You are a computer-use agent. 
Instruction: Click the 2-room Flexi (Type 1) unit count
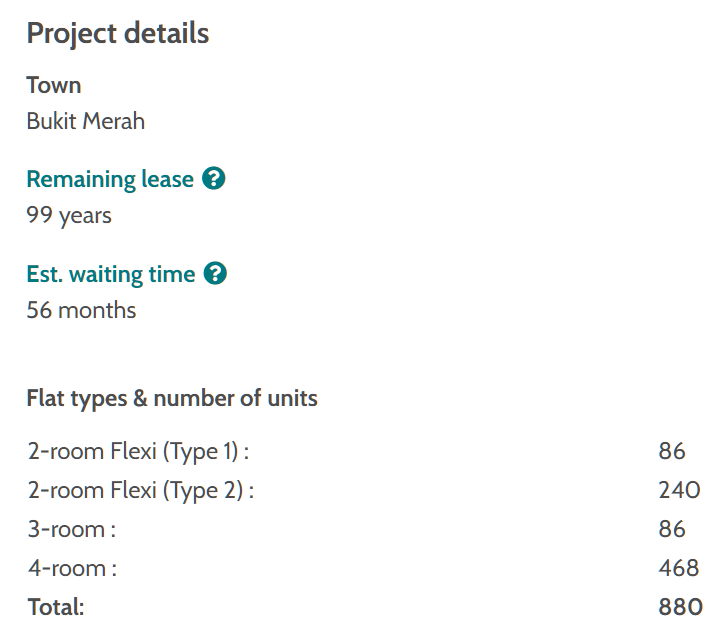tap(672, 451)
